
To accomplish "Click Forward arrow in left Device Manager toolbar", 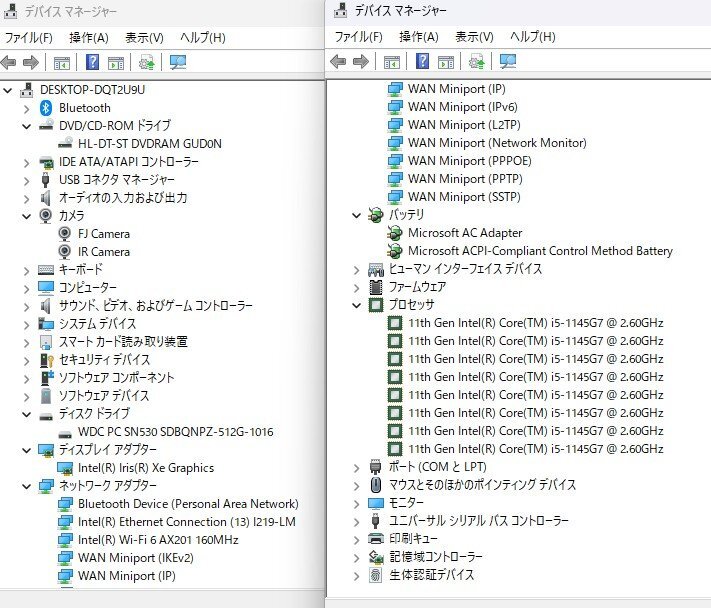I will [x=30, y=62].
